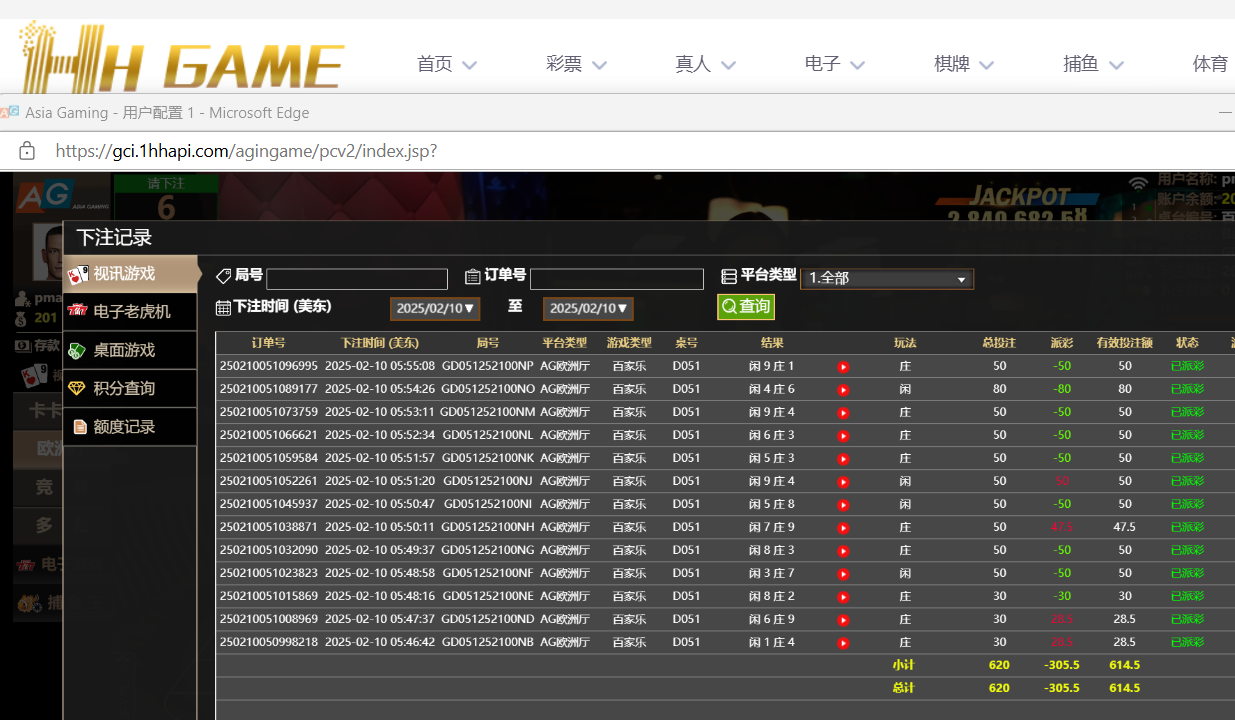Play video replay for order 250210051096995
The height and width of the screenshot is (720, 1235).
(843, 367)
